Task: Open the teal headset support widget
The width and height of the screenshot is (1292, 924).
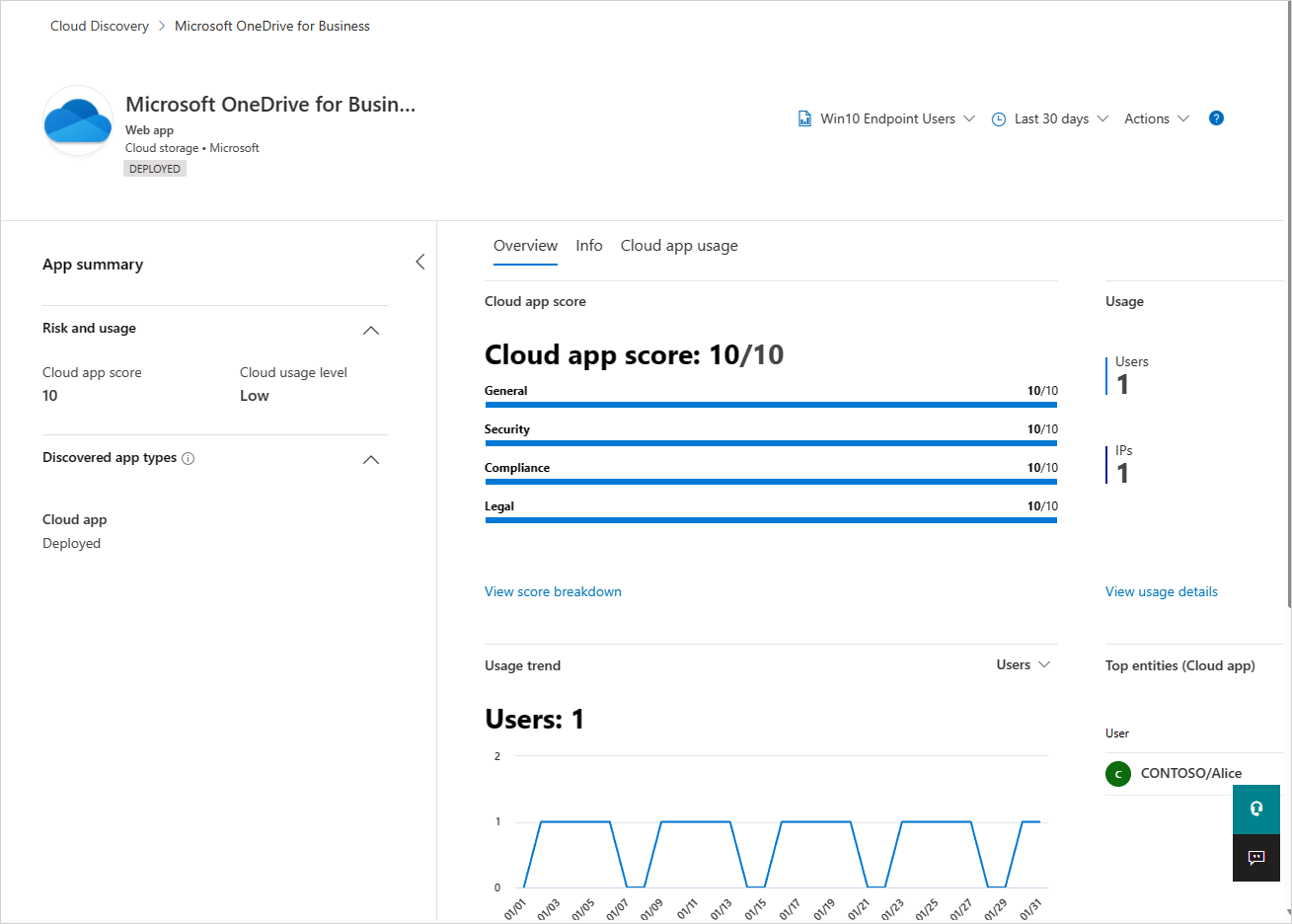Action: click(x=1255, y=809)
